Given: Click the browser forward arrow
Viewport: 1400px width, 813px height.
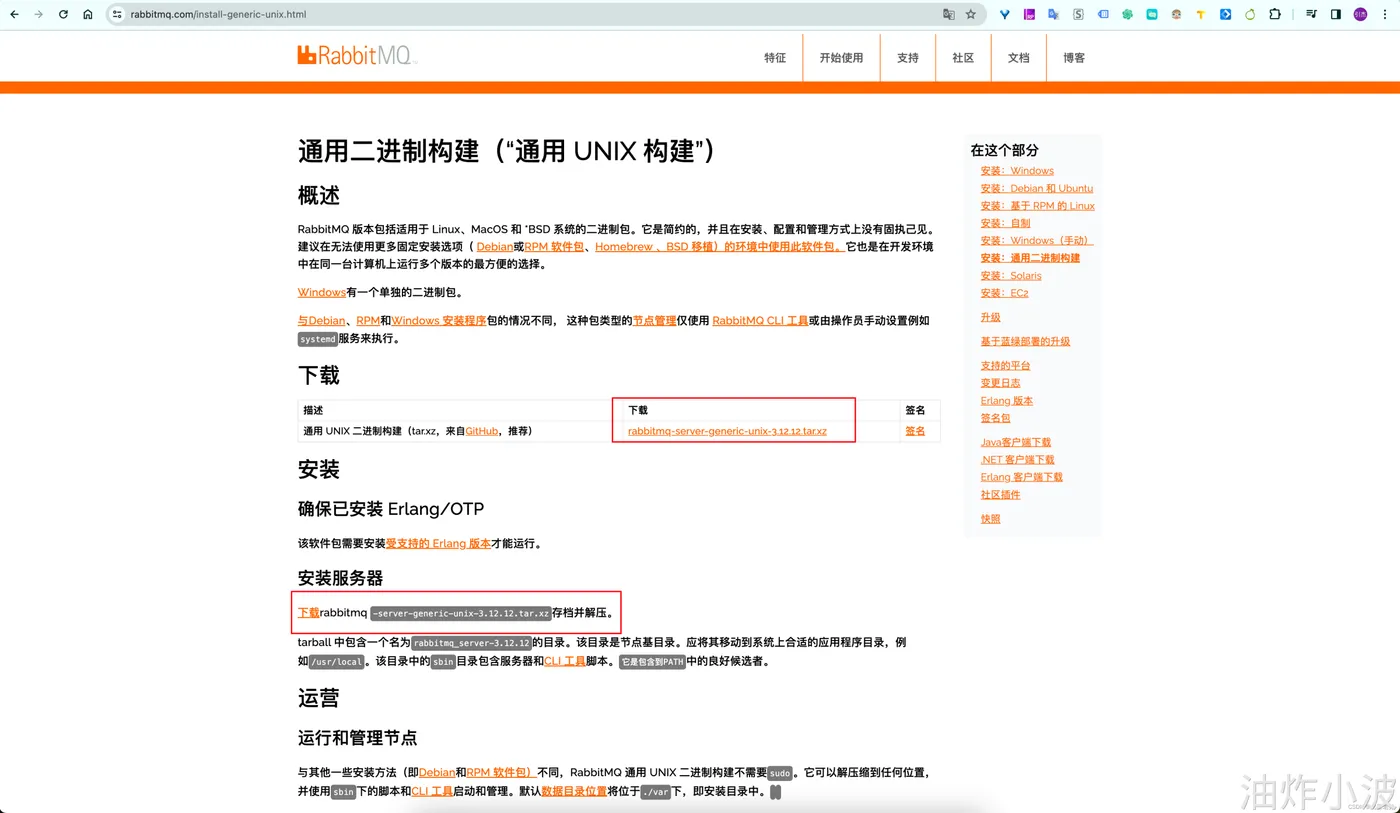Looking at the screenshot, I should [39, 15].
